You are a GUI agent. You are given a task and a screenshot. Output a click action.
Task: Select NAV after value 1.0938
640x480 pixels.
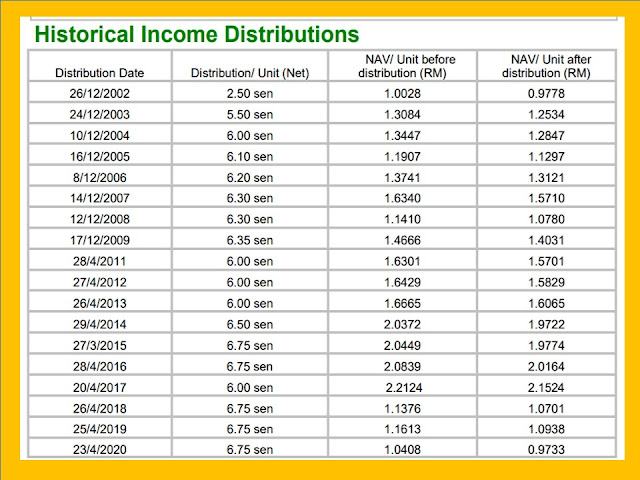click(547, 429)
